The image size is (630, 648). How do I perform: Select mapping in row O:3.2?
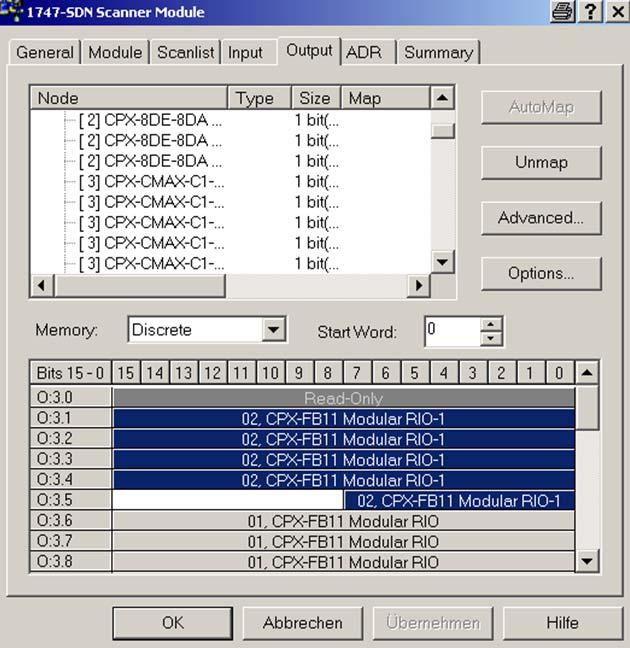tap(344, 439)
